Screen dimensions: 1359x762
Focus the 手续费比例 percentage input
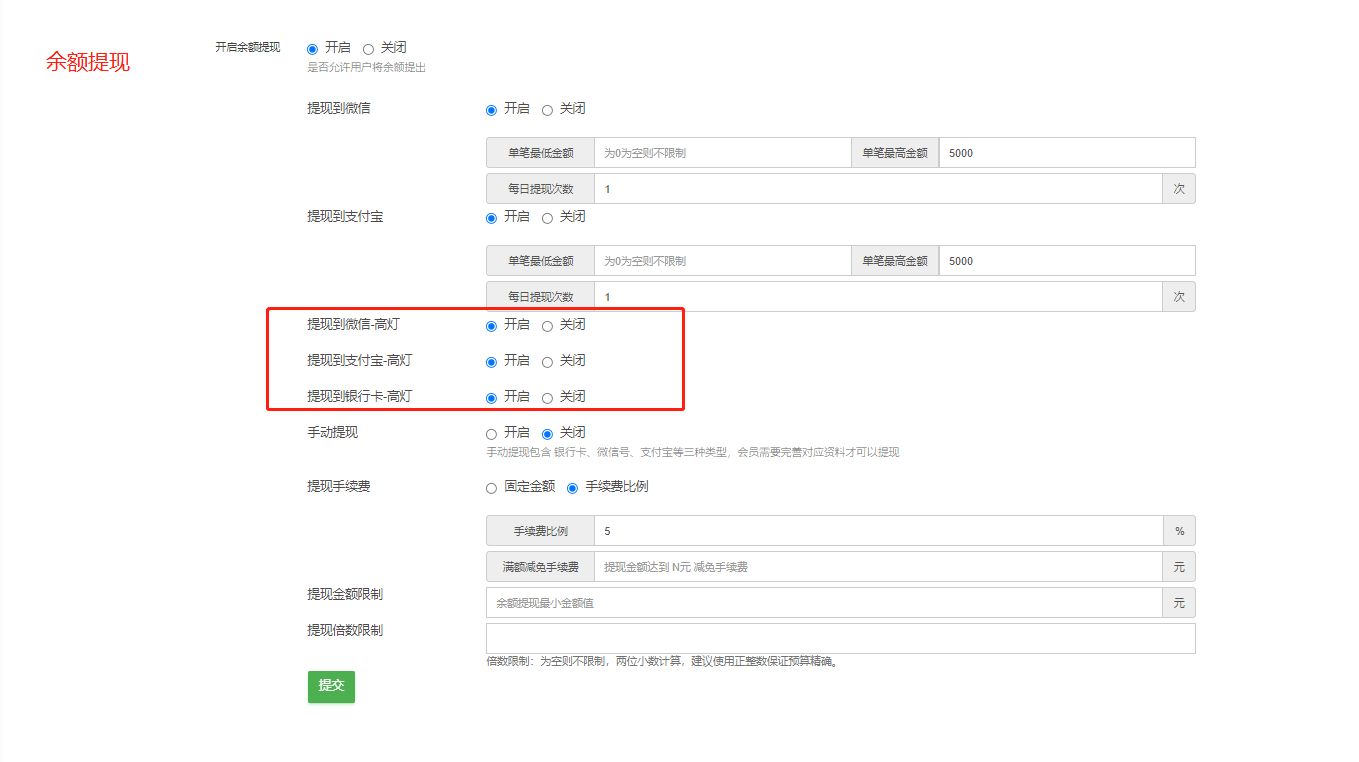click(877, 531)
